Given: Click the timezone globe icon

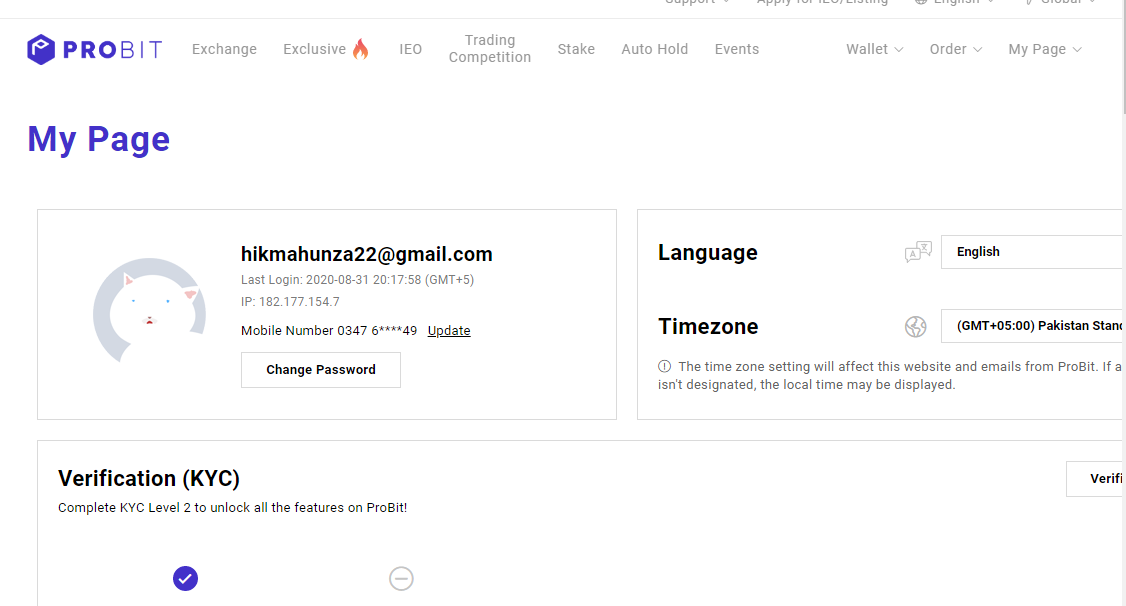Looking at the screenshot, I should click(916, 326).
